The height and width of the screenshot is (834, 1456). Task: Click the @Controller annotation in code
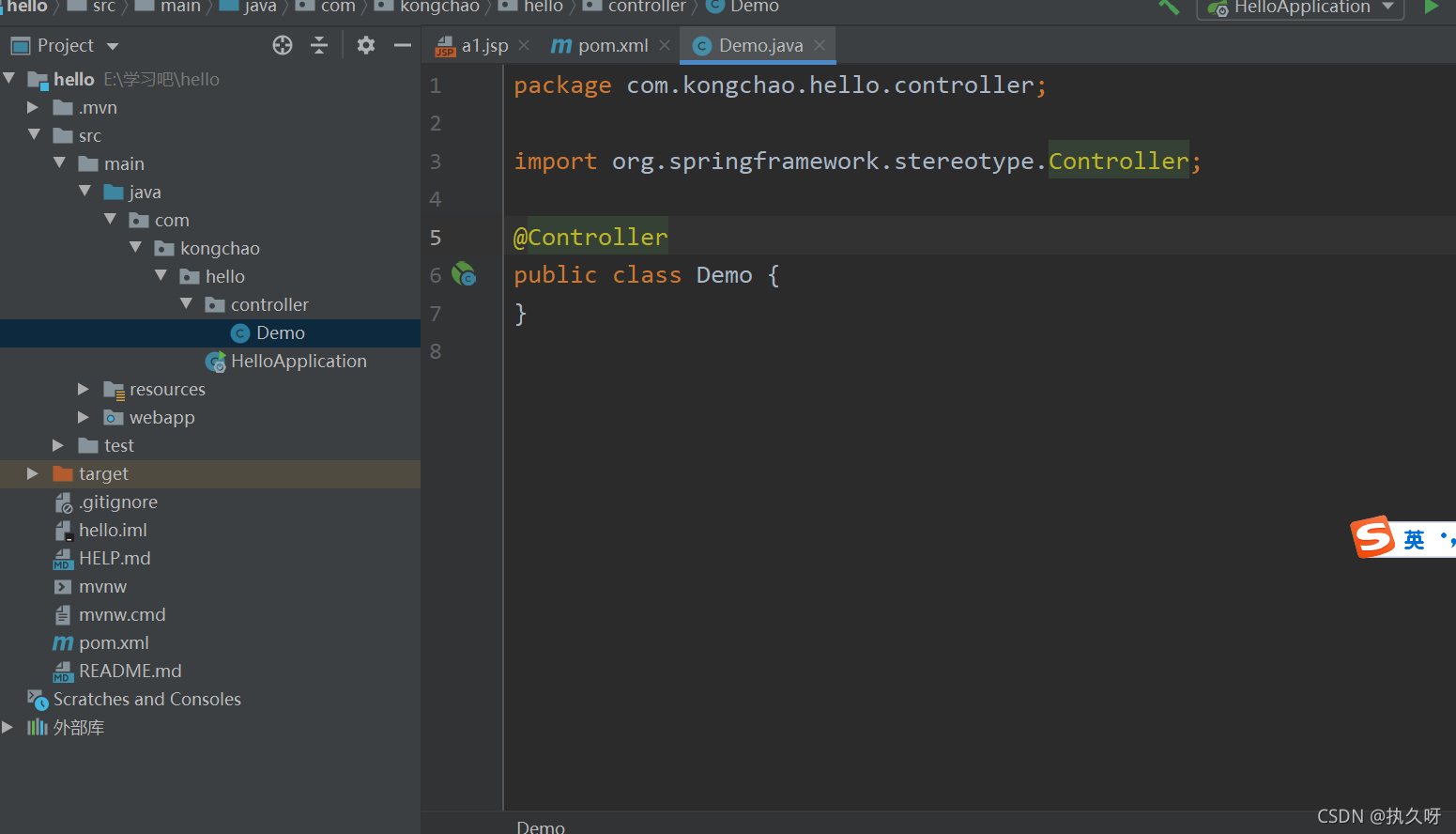(x=590, y=237)
